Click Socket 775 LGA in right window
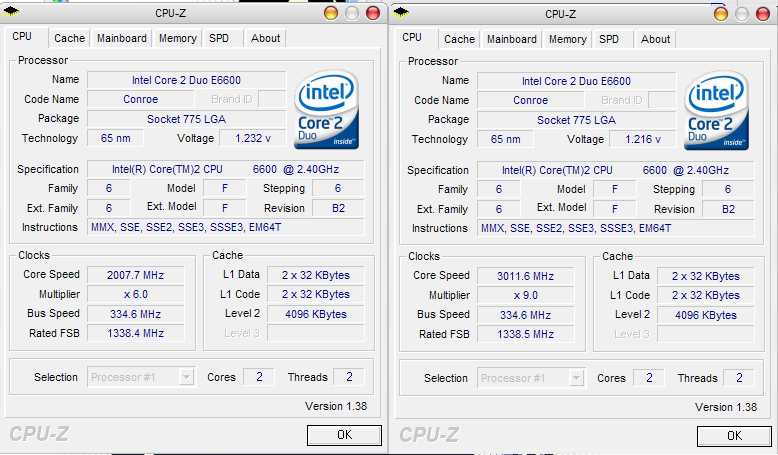Image resolution: width=778 pixels, height=455 pixels. (x=577, y=120)
